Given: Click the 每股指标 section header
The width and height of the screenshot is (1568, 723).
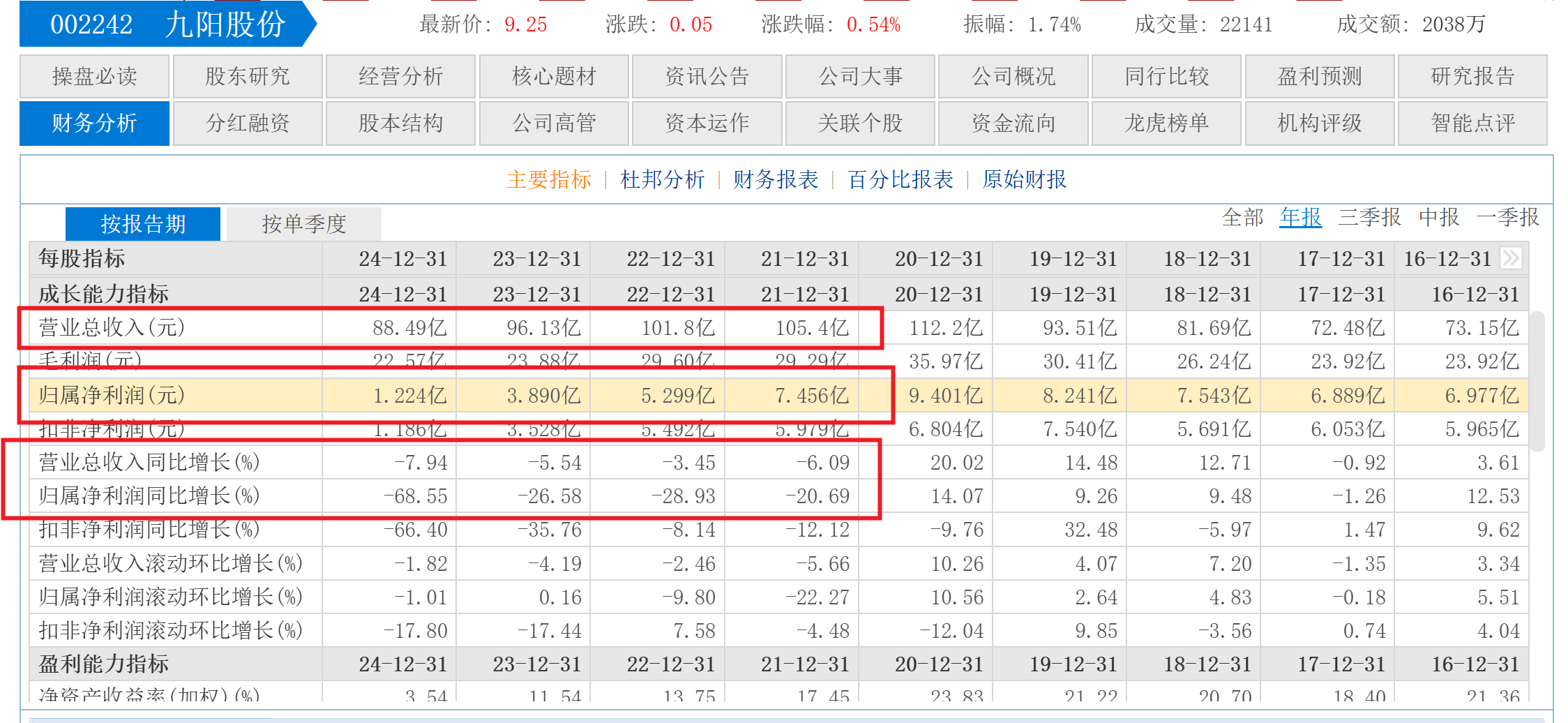Looking at the screenshot, I should 82,258.
